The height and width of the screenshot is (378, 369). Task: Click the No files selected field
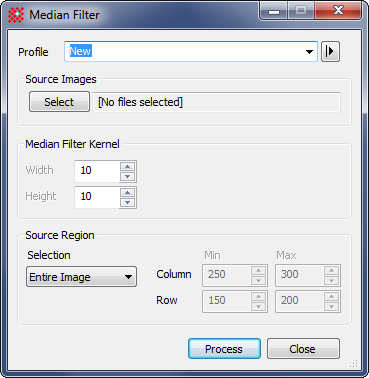pyautogui.click(x=216, y=102)
